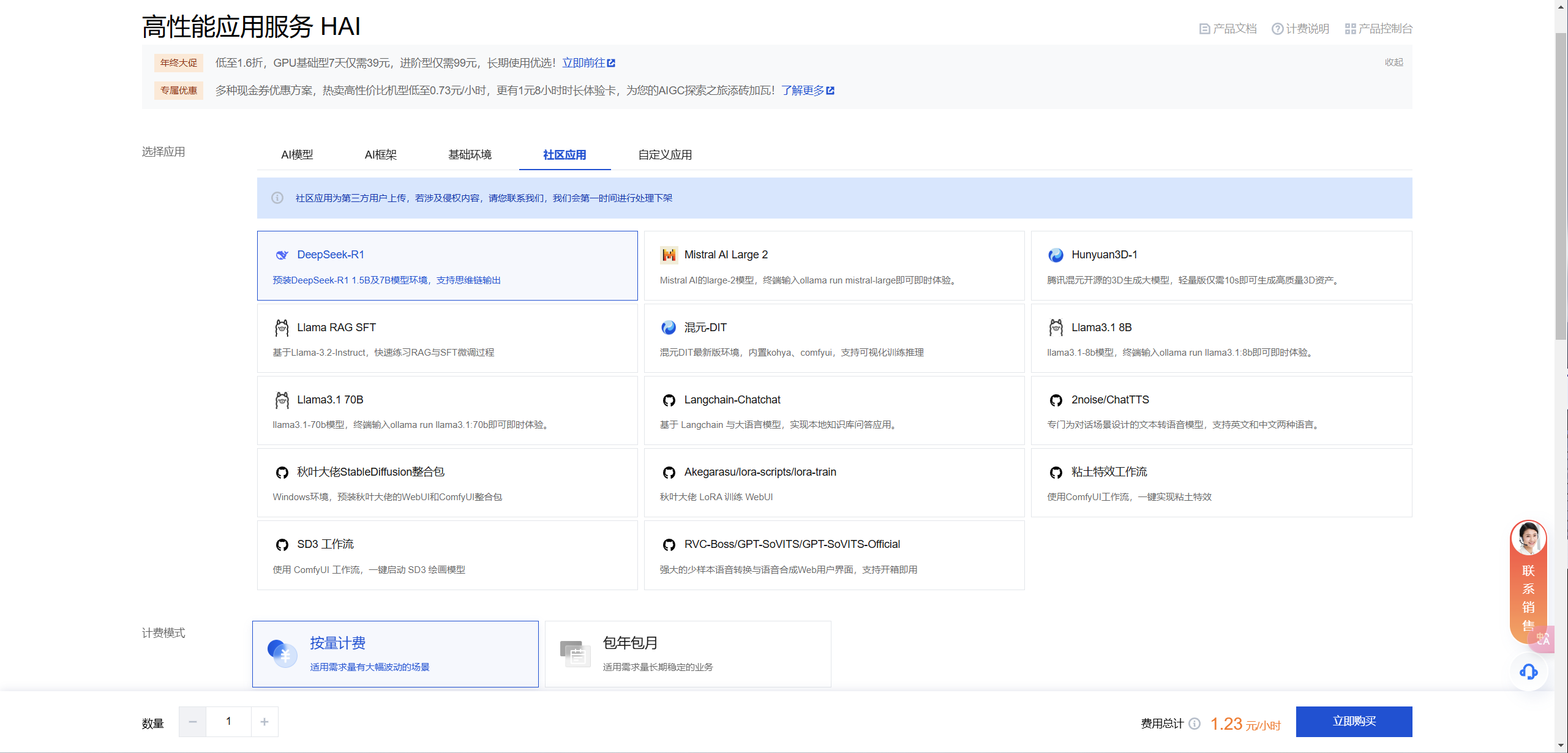Click the quantity number input field
Image resolution: width=1568 pixels, height=753 pixels.
(x=228, y=722)
